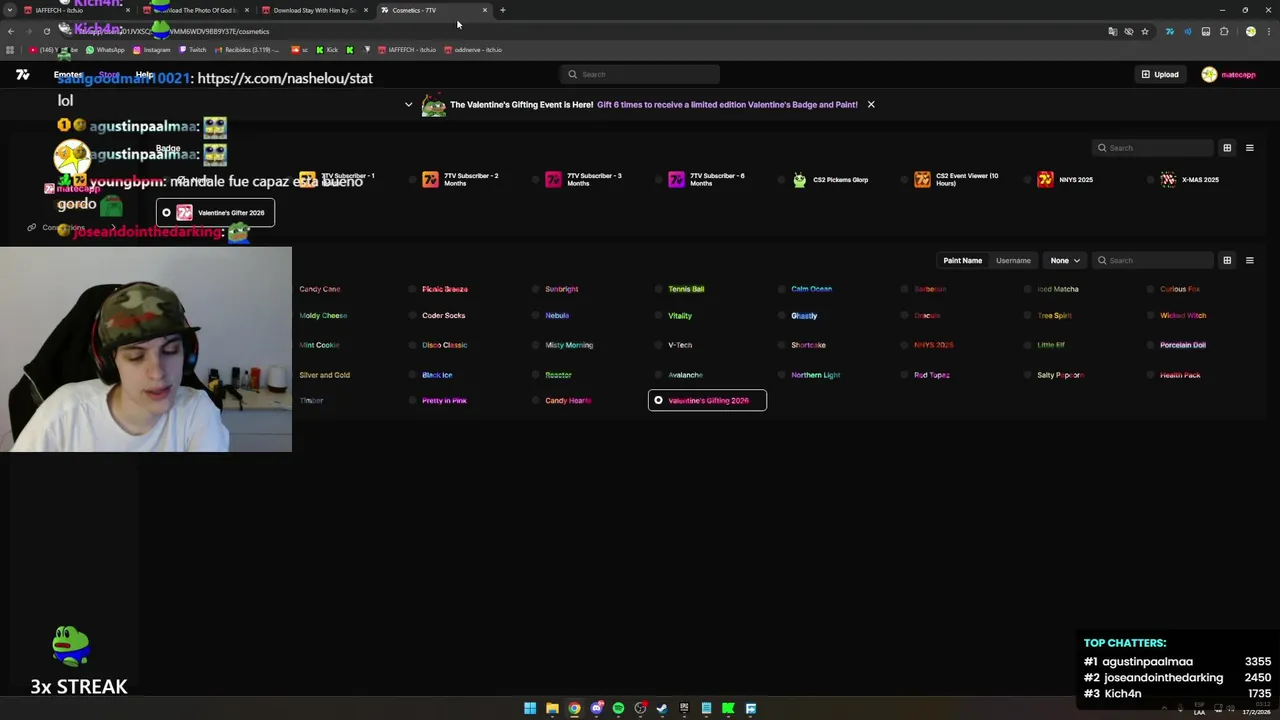Click the CS2 Pickems Glorp badge icon

799,180
